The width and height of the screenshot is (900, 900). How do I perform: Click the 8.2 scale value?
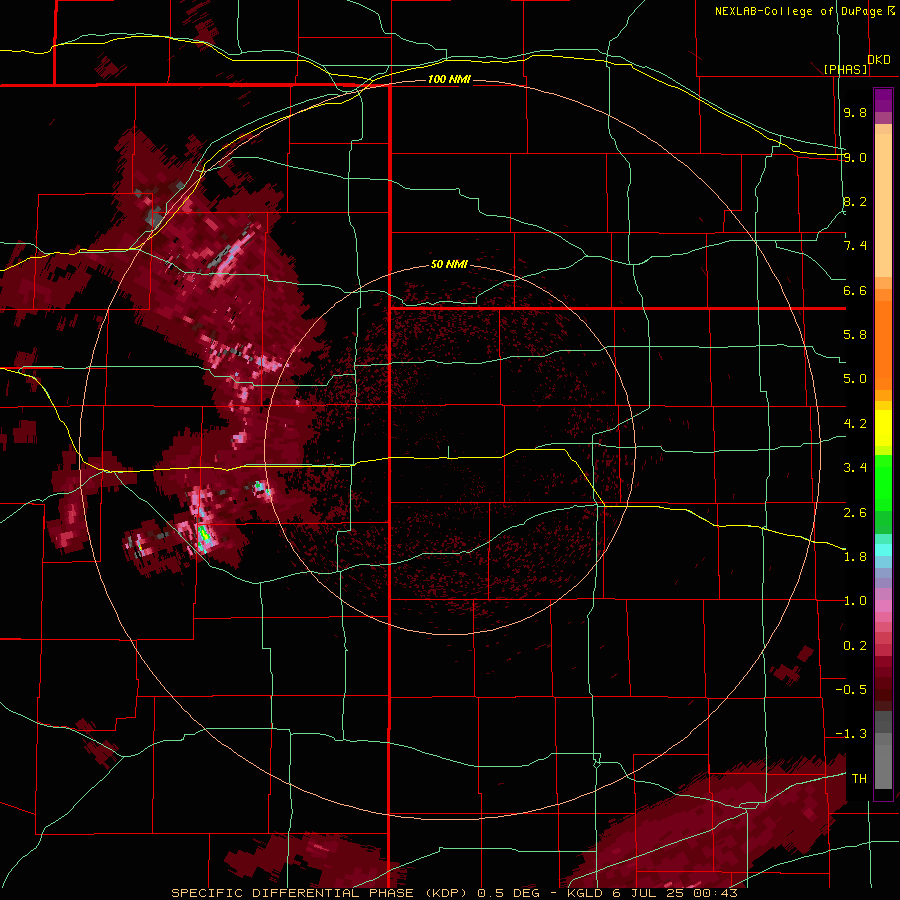(855, 201)
